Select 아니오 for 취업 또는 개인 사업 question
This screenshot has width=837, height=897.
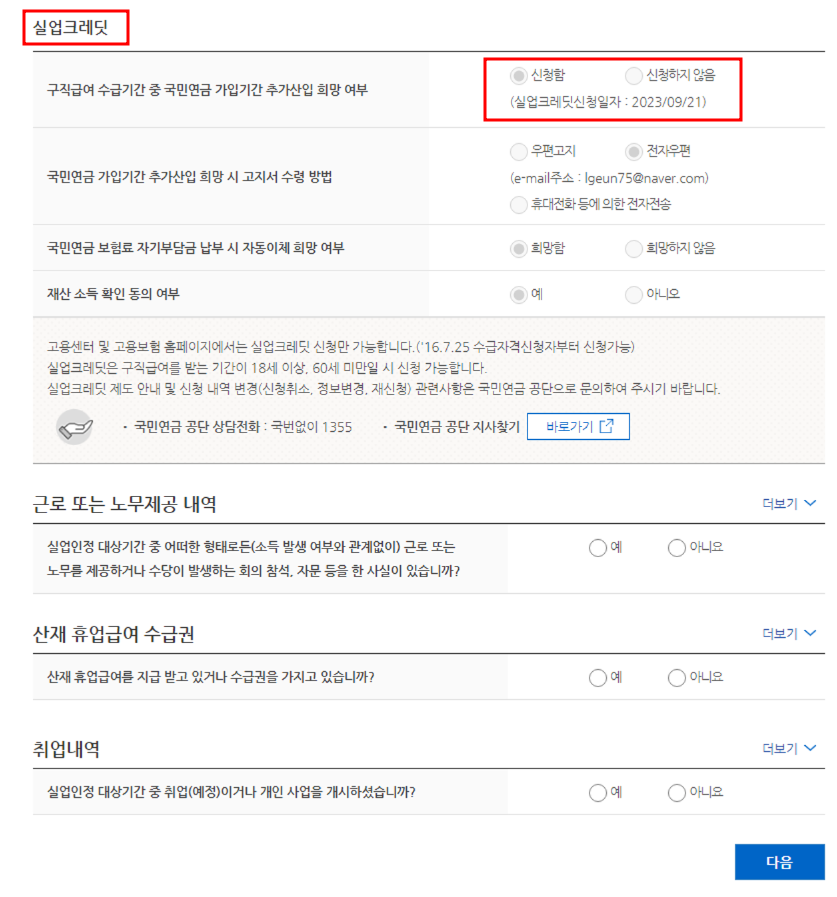click(x=676, y=793)
